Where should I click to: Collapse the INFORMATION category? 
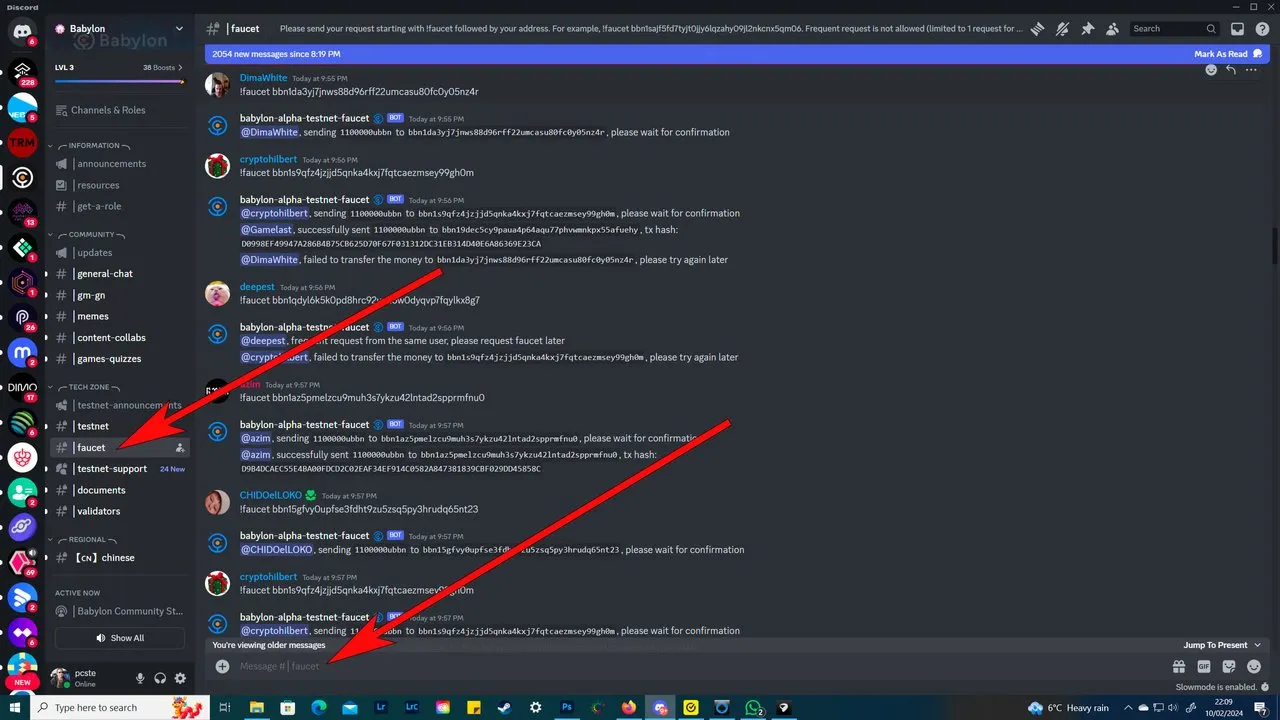95,145
